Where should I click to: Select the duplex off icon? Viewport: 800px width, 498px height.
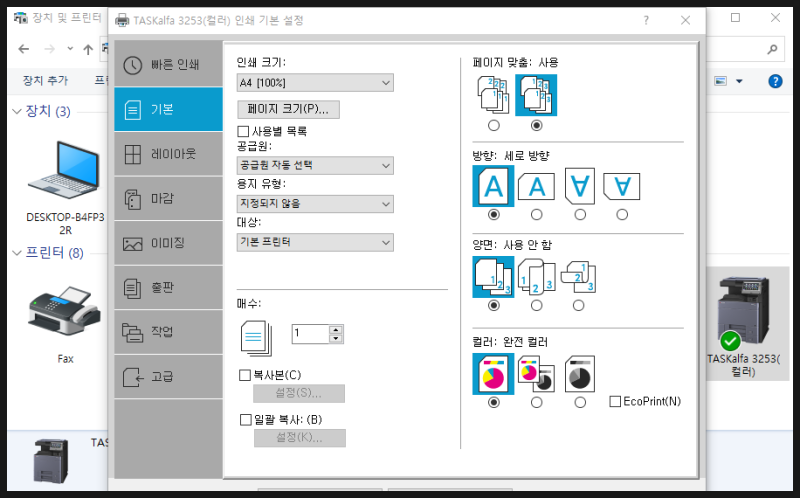pos(493,277)
